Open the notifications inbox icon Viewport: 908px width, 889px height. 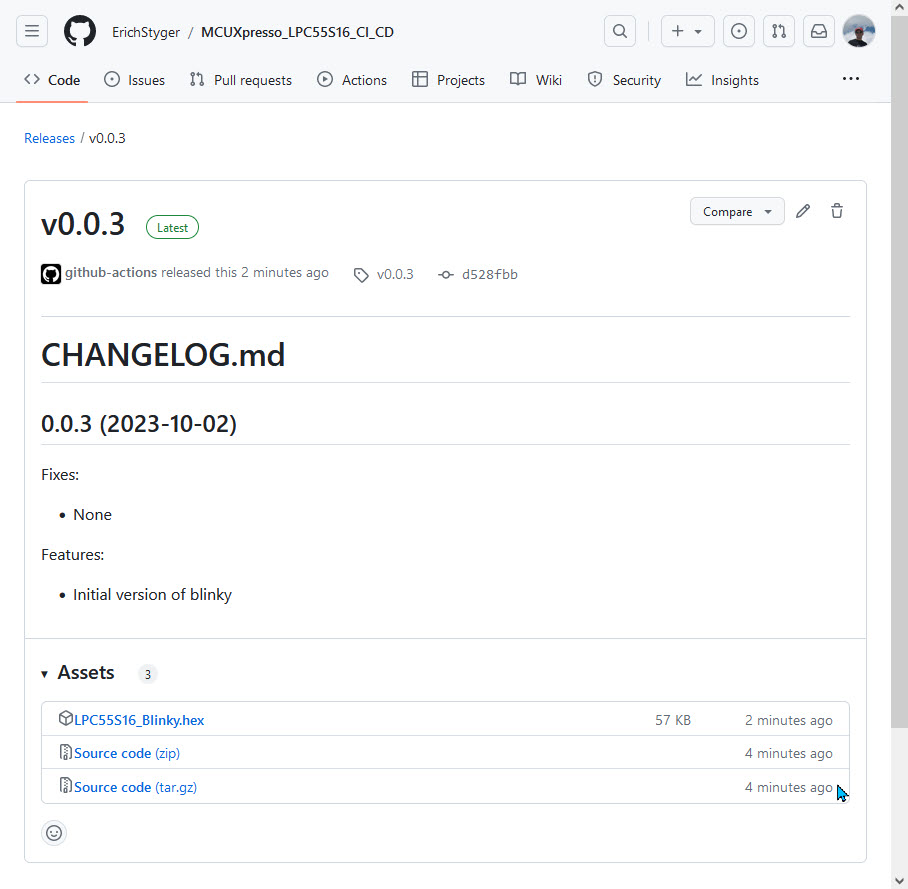[x=819, y=31]
